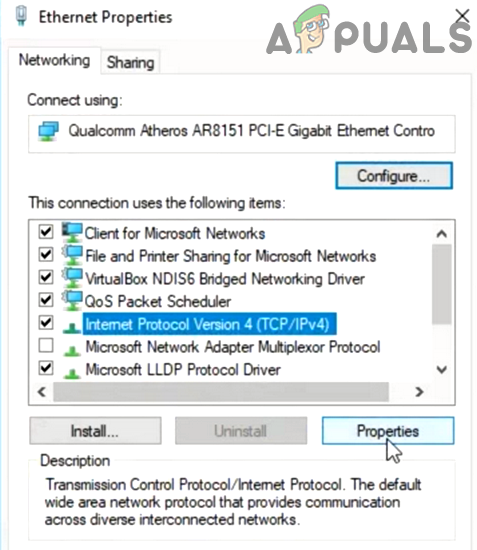Select the Networking tab
This screenshot has width=477, height=550.
(x=54, y=60)
